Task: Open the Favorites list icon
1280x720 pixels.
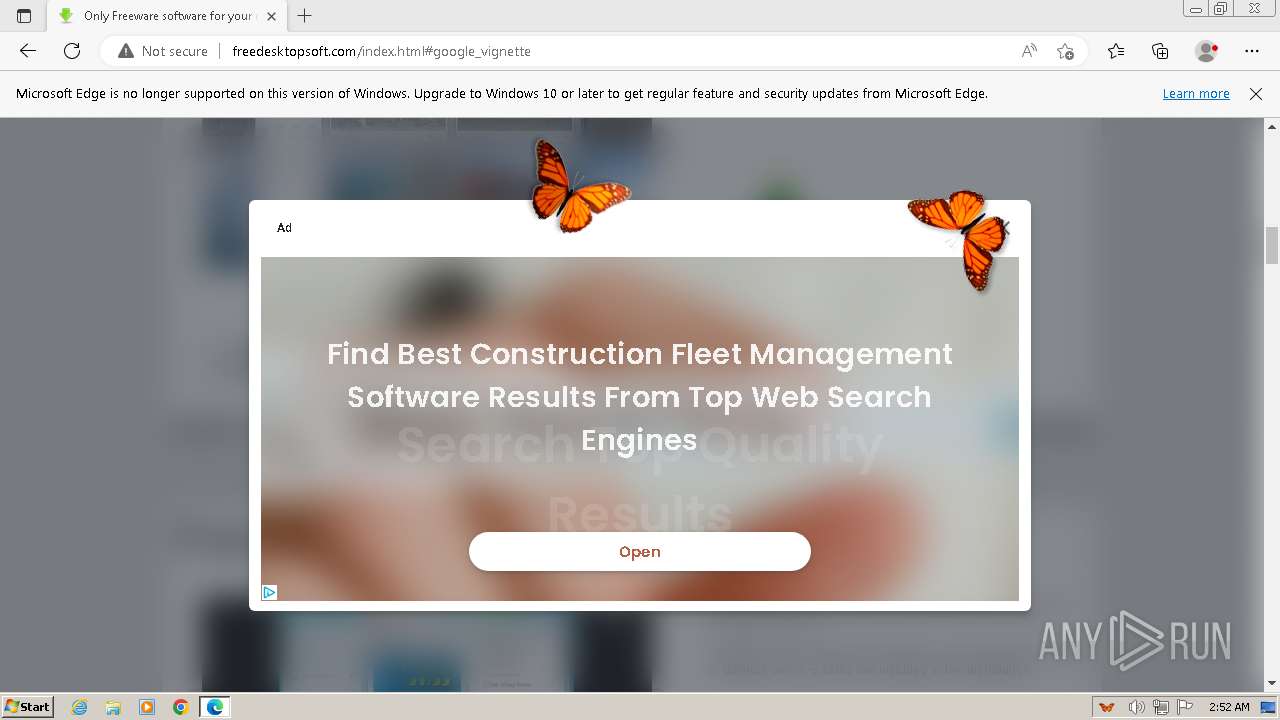Action: [1116, 51]
